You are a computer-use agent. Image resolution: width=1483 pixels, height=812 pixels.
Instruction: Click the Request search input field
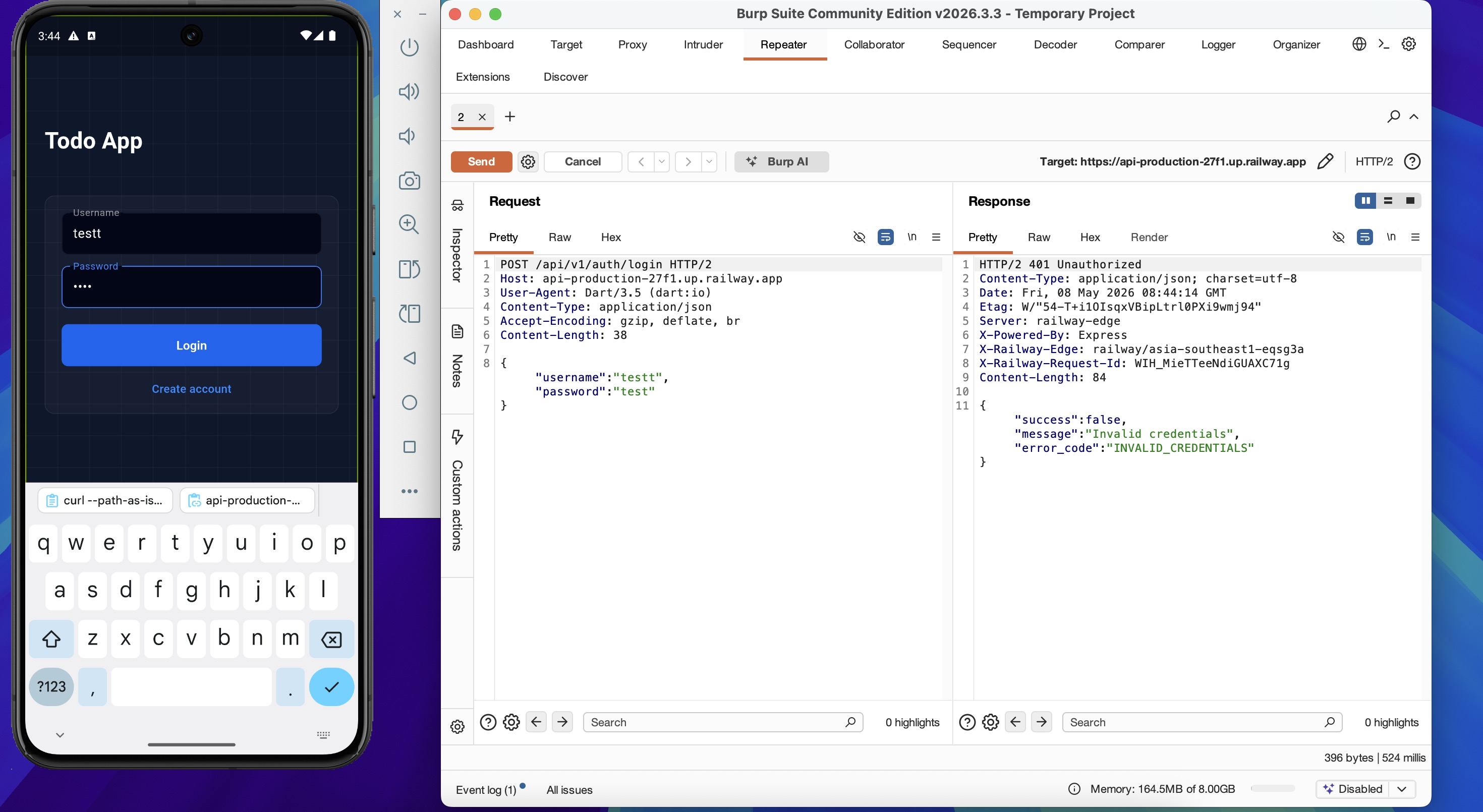722,722
